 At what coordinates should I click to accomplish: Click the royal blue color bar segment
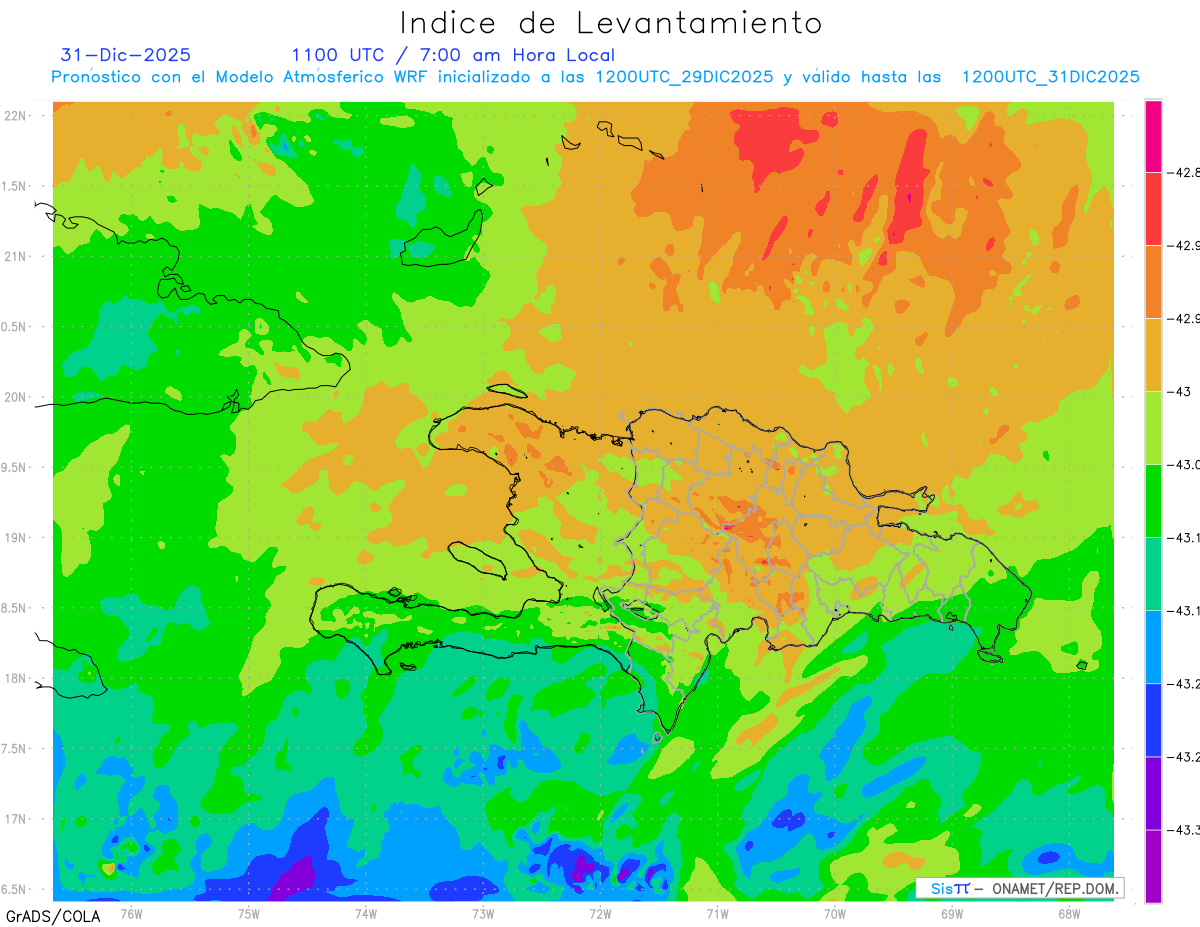click(1153, 720)
